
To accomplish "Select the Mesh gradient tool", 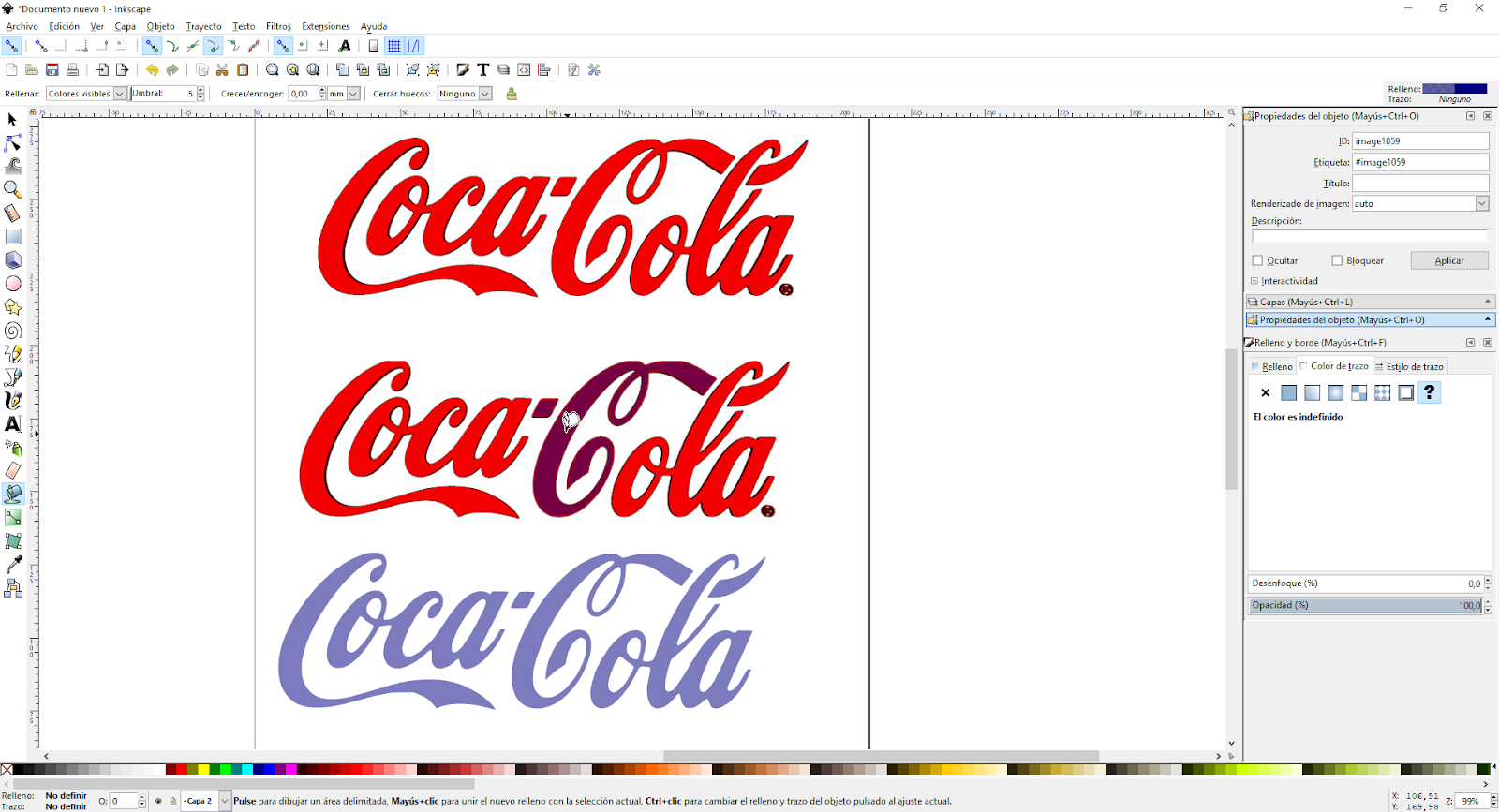I will tap(13, 541).
